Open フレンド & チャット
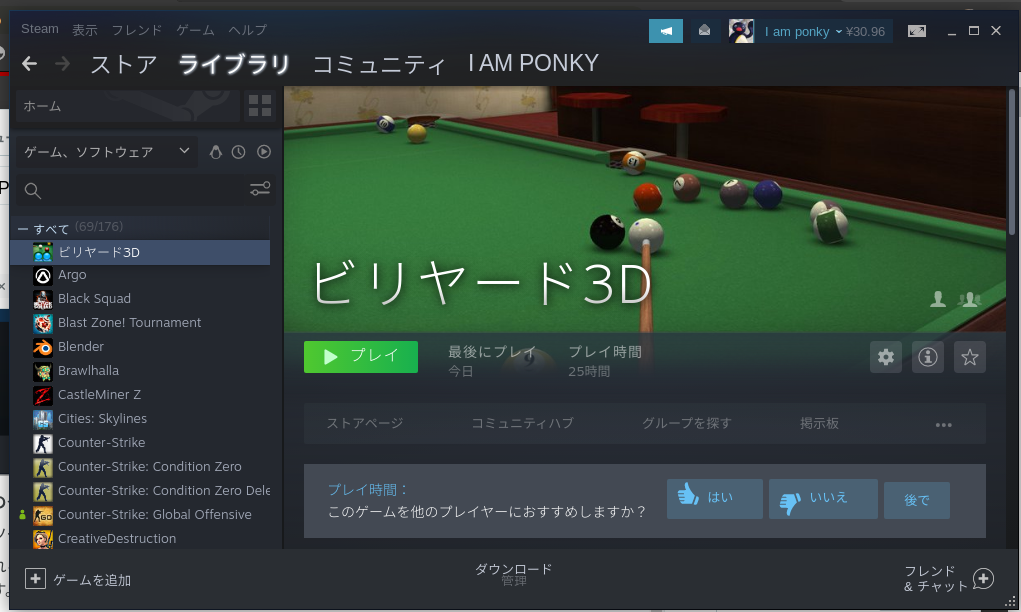The image size is (1021, 612). 936,578
